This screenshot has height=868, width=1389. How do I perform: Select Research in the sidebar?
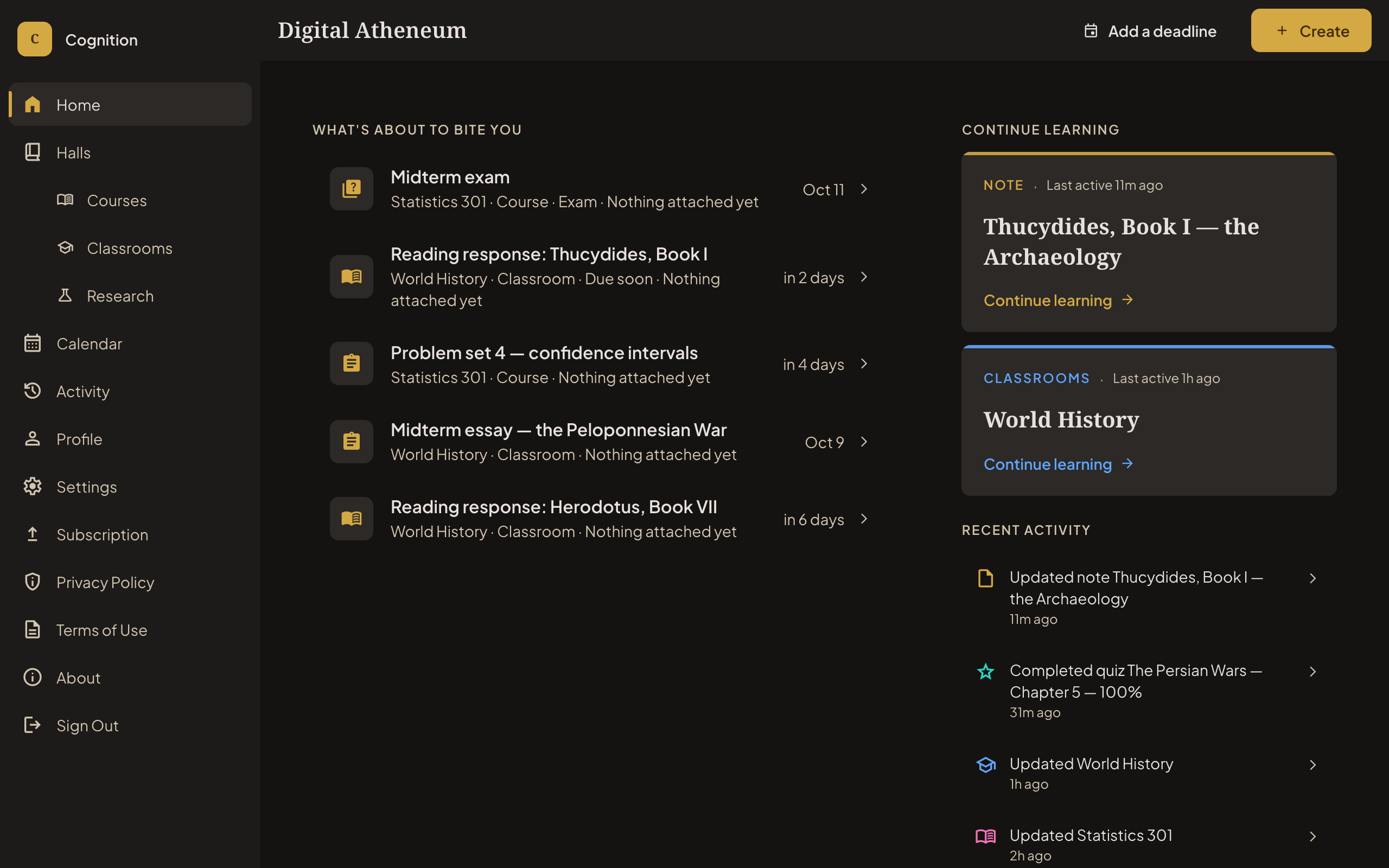pyautogui.click(x=130, y=296)
